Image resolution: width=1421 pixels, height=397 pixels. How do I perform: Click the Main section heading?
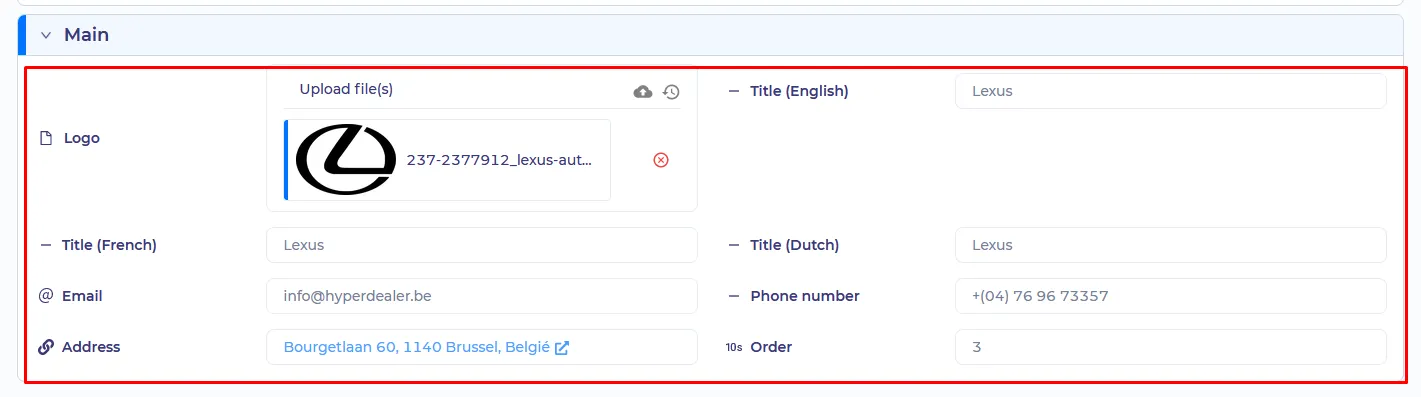click(x=87, y=35)
